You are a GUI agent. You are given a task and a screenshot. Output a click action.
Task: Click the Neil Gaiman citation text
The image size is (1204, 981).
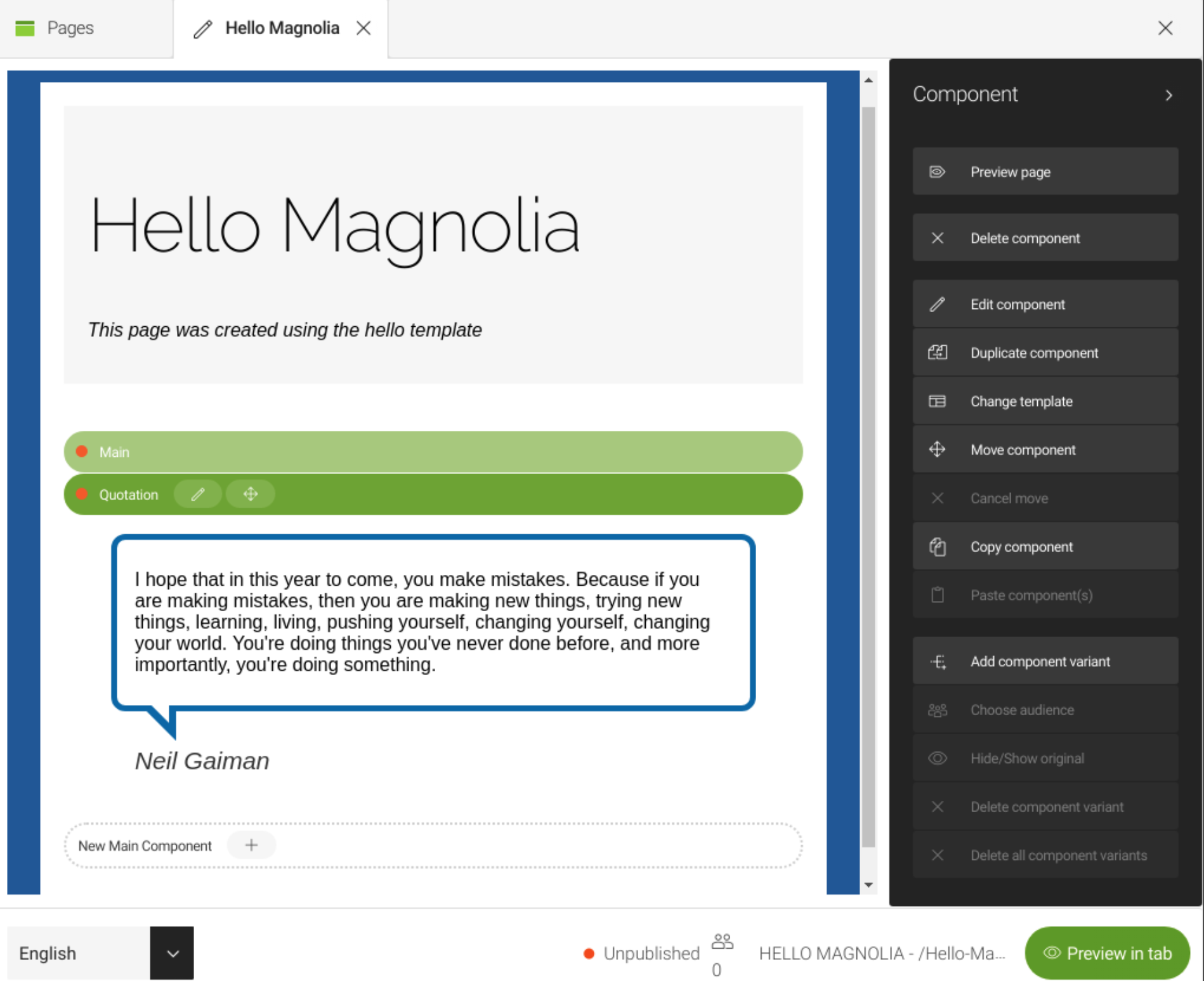pyautogui.click(x=202, y=760)
